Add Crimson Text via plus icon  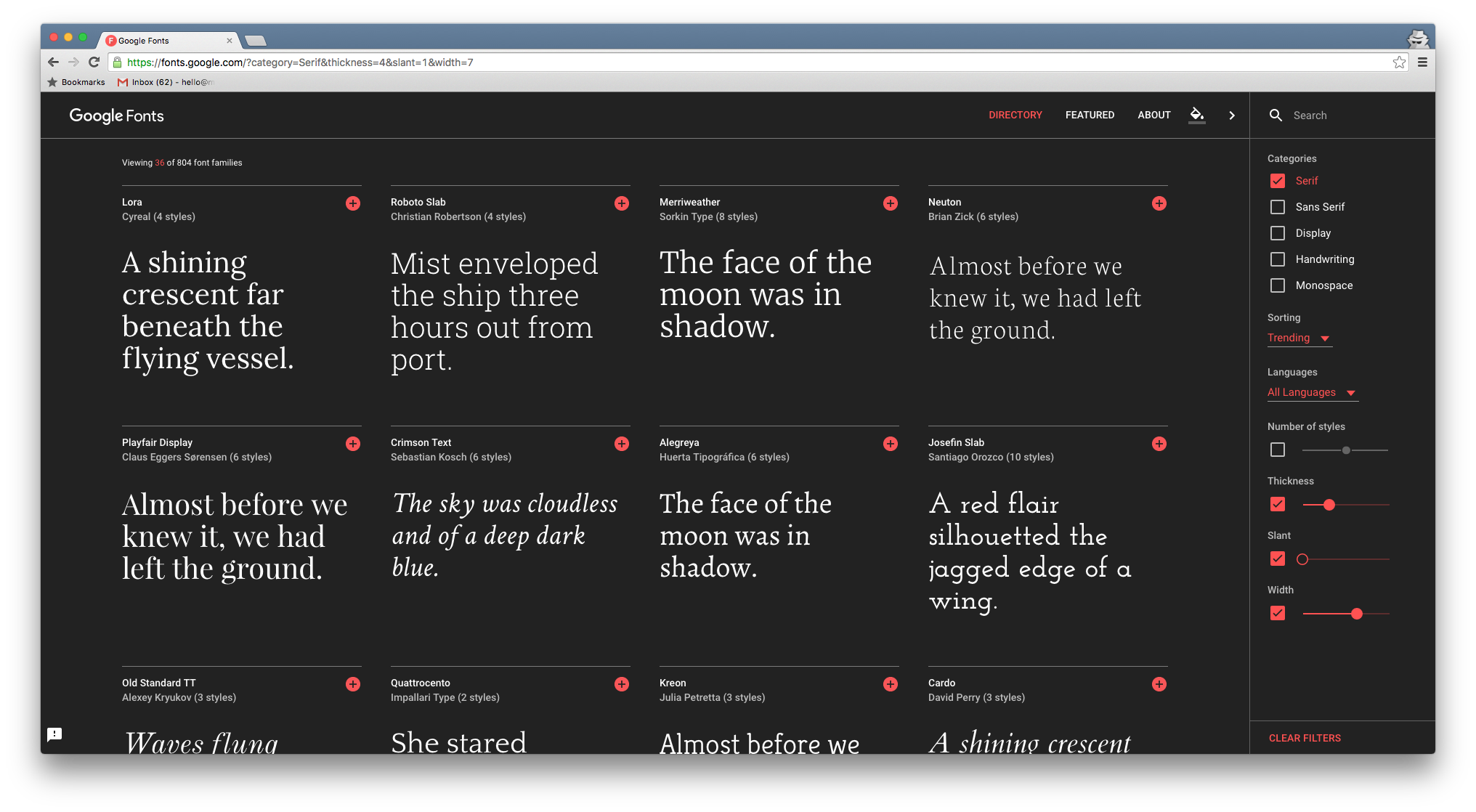click(622, 444)
